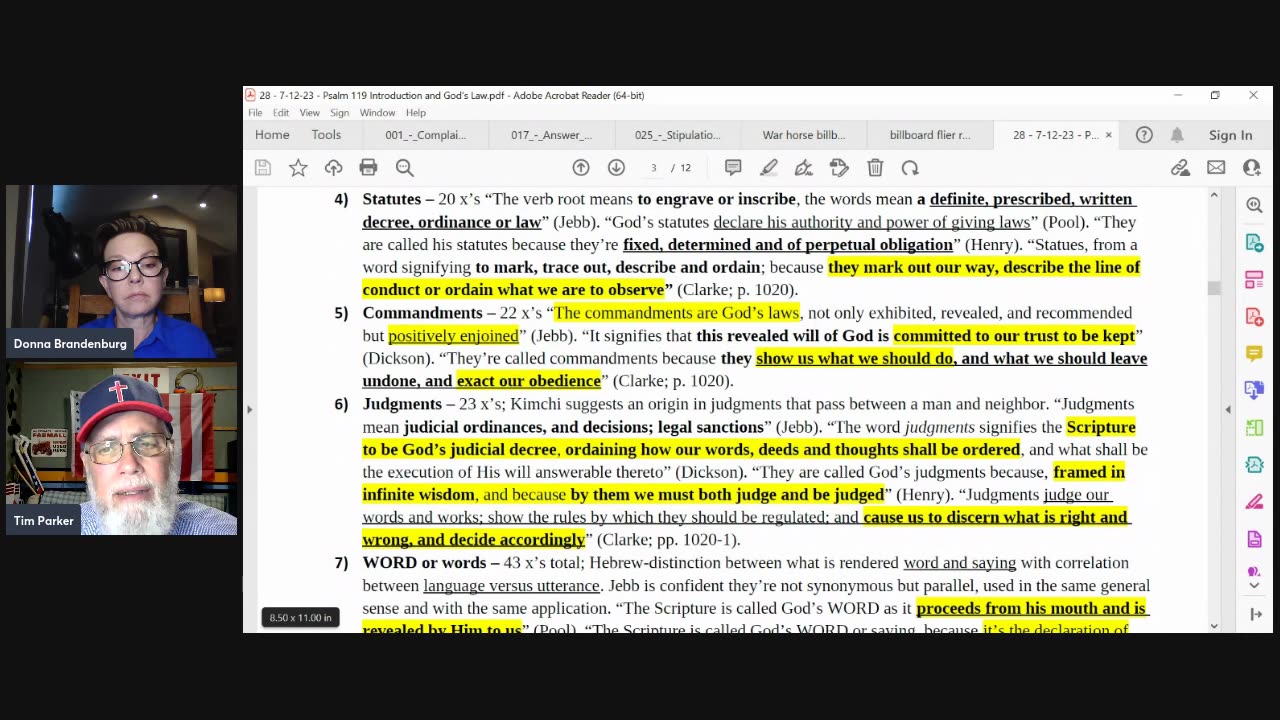The height and width of the screenshot is (720, 1280).
Task: Click the scrollbar up arrow
Action: pyautogui.click(x=1214, y=194)
